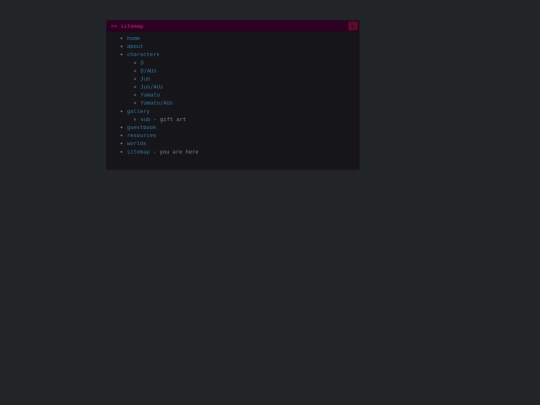Visit the Jun character link
The height and width of the screenshot is (405, 540).
pos(145,79)
